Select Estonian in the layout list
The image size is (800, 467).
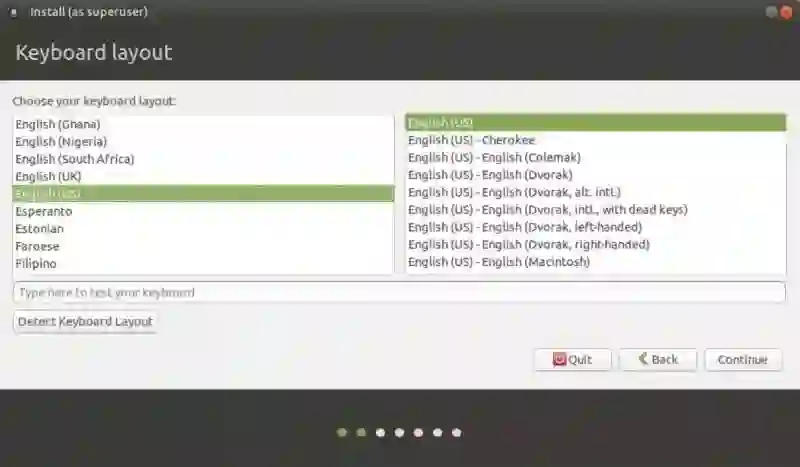tap(203, 229)
